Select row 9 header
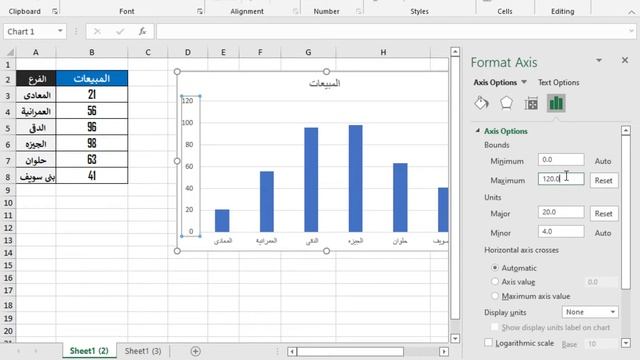 coord(8,191)
